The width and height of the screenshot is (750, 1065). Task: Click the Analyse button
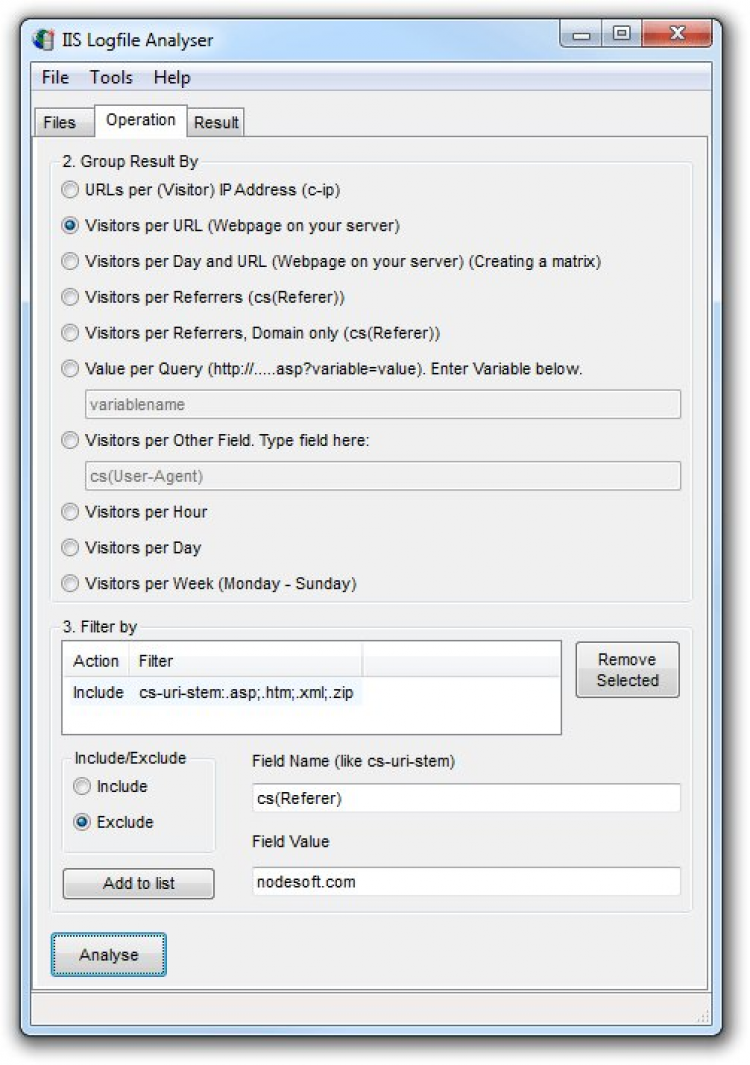(x=109, y=955)
